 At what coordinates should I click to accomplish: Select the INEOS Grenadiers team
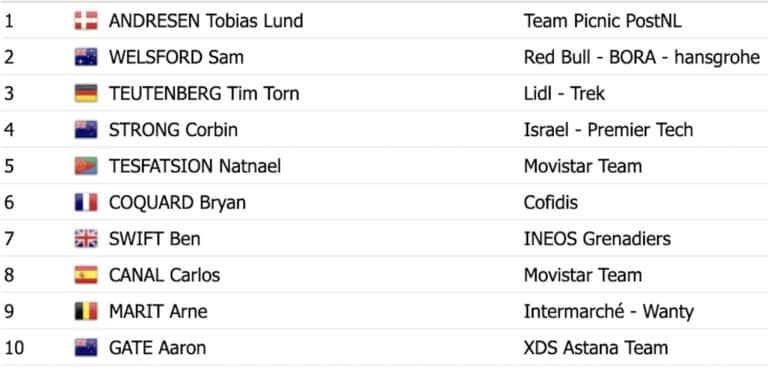597,238
